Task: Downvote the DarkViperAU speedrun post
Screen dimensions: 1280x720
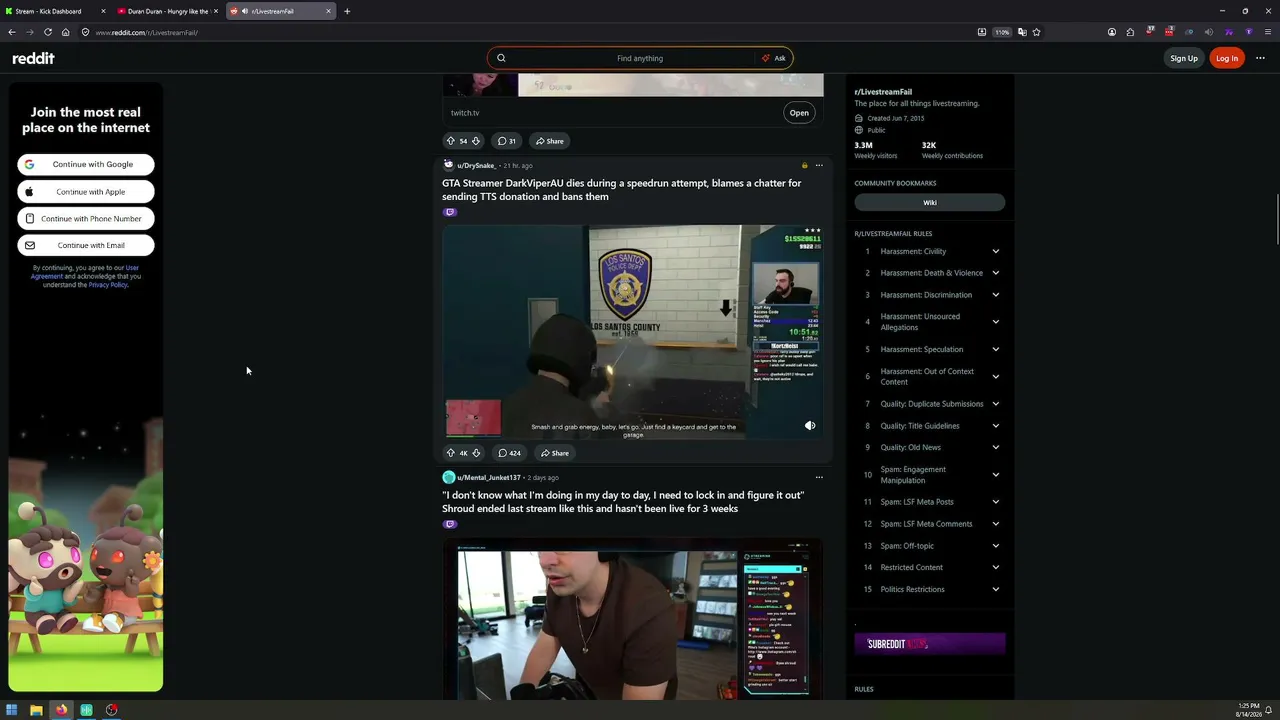Action: (x=476, y=453)
